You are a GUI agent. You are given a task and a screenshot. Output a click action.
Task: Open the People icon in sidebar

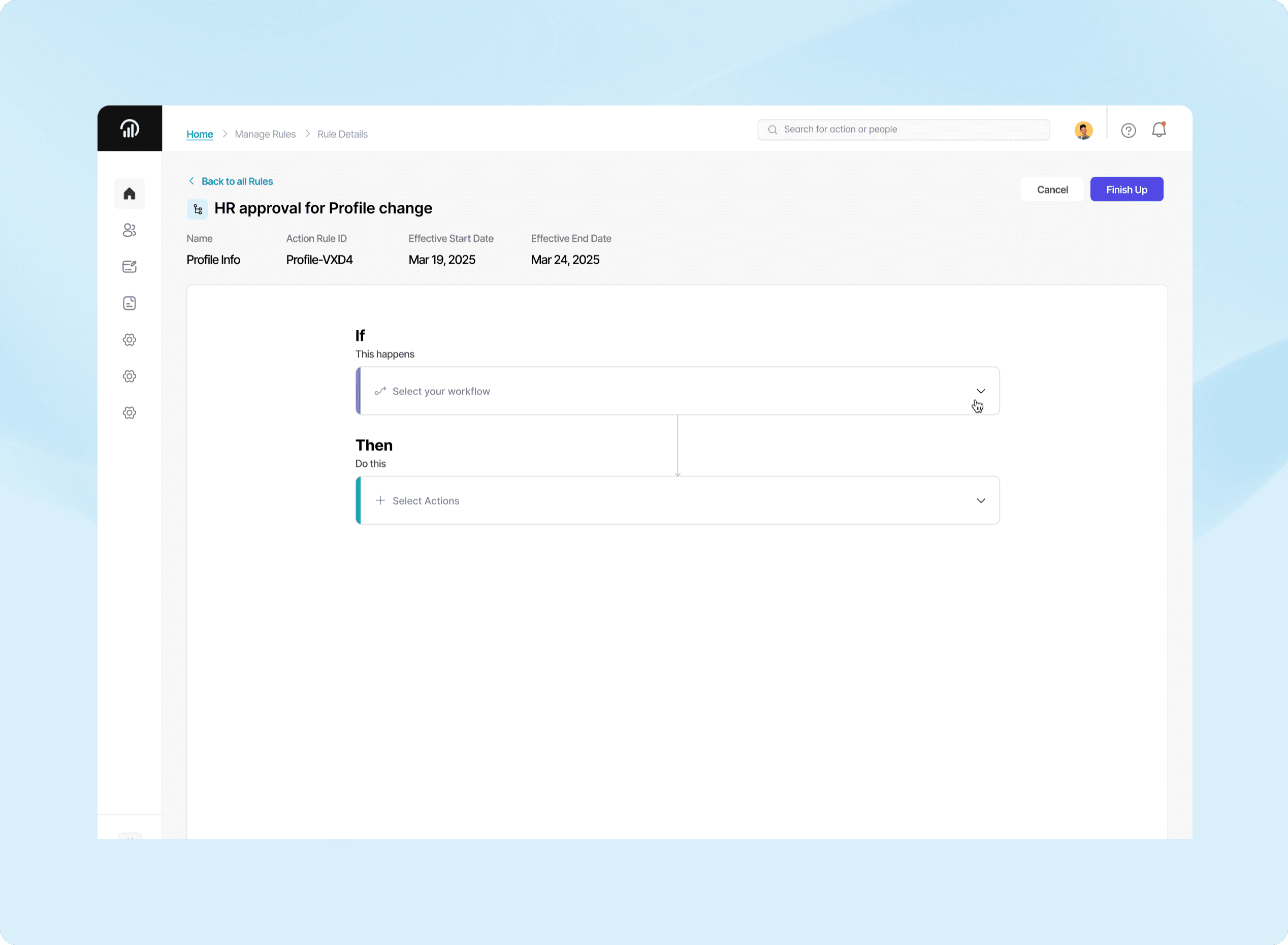(x=129, y=230)
